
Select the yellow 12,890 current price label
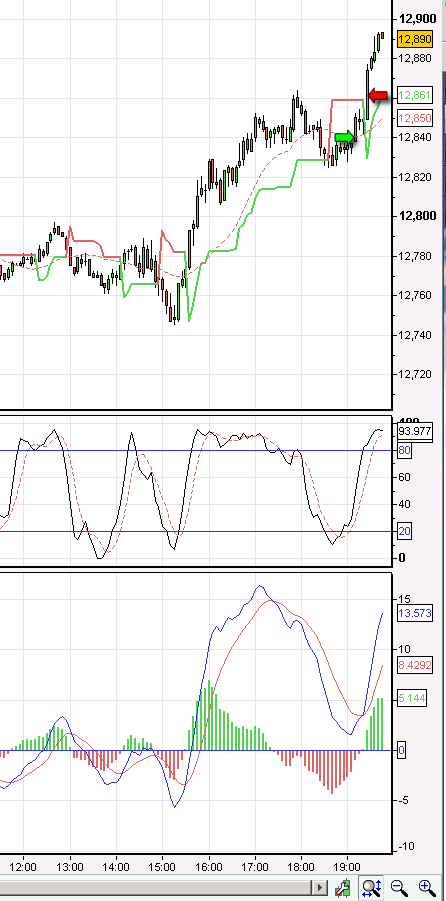414,39
